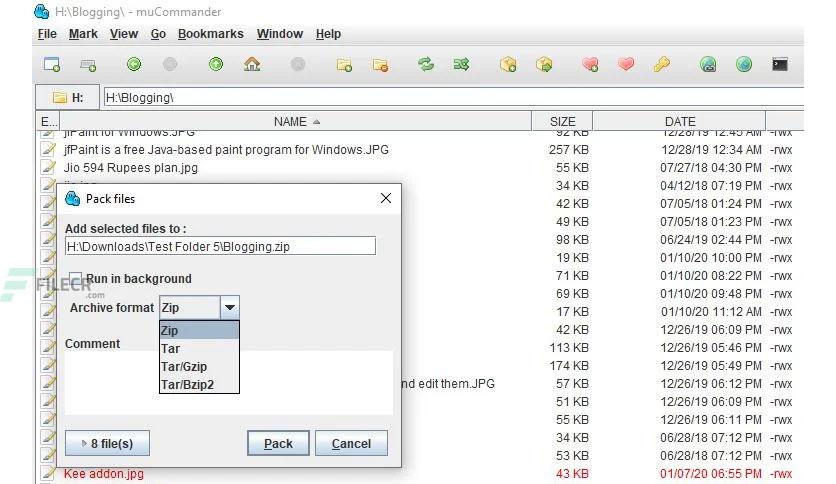Add a new tab via the toolbar icon
The width and height of the screenshot is (836, 484).
[88, 65]
